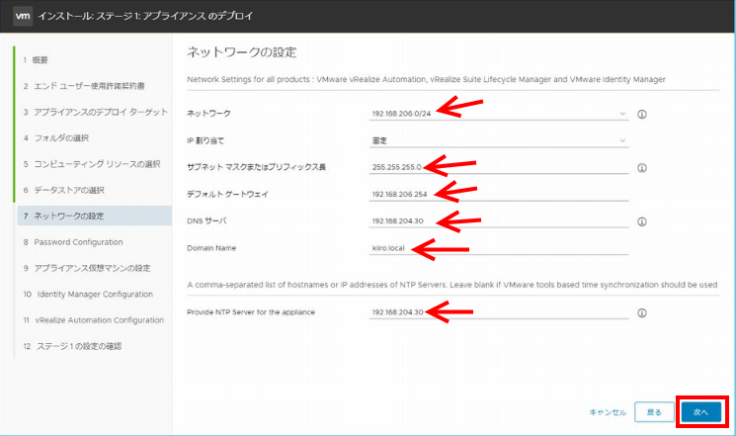The width and height of the screenshot is (736, 436).
Task: Open the ネットワーク dropdown 192.168.206.0/24
Action: [498, 114]
